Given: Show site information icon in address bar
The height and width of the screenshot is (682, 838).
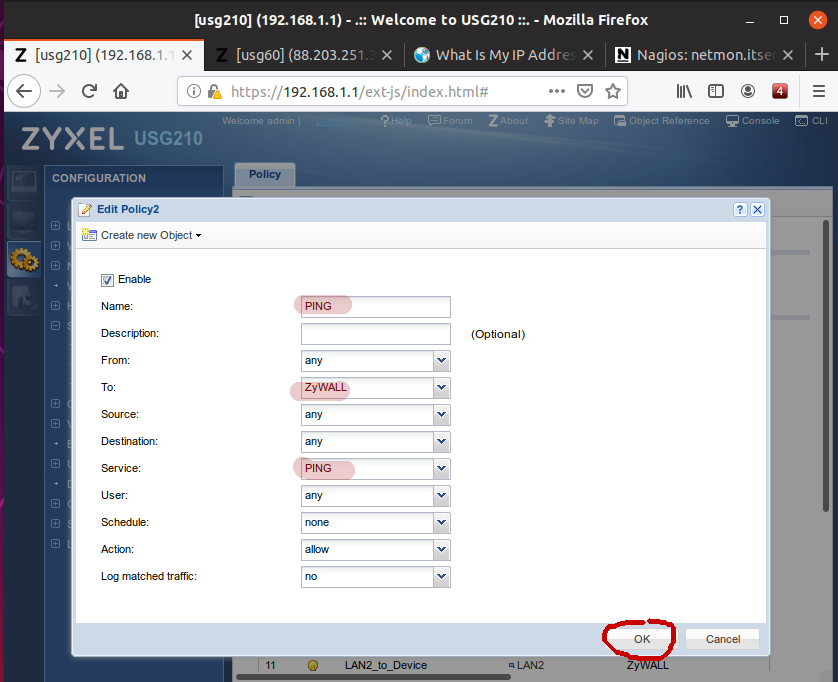Looking at the screenshot, I should point(193,91).
